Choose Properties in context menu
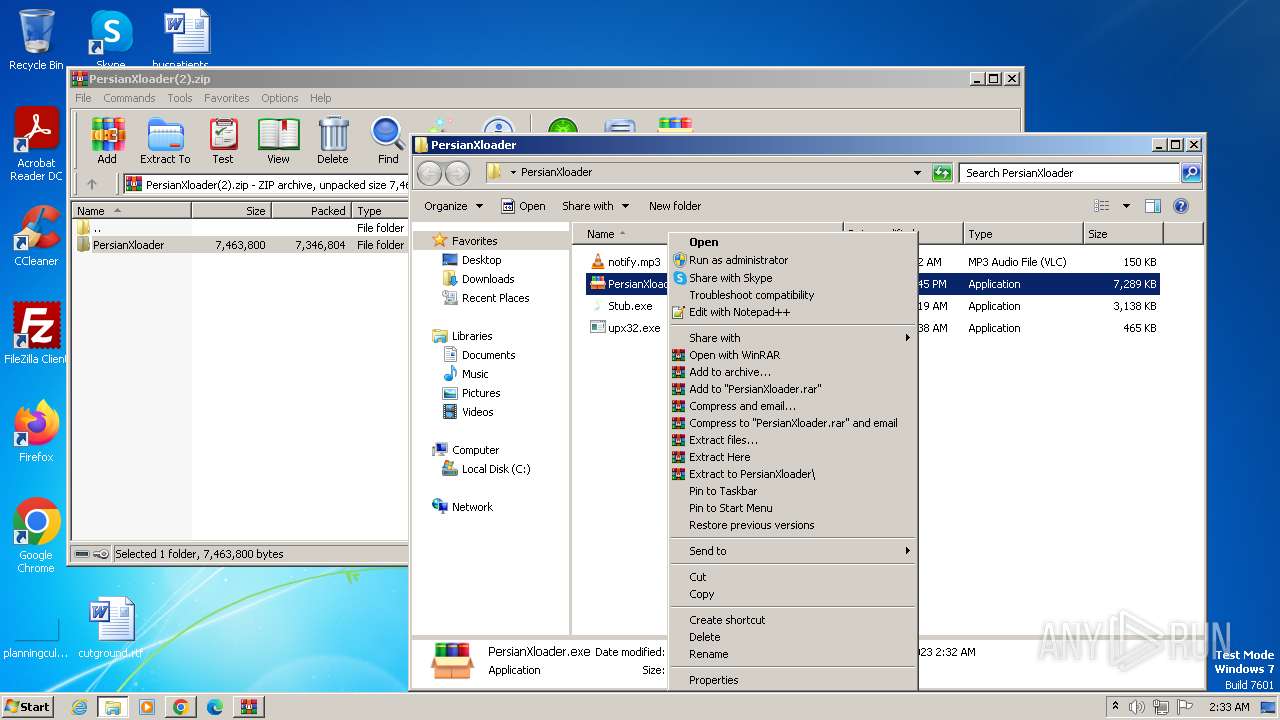1280x720 pixels. point(793,680)
